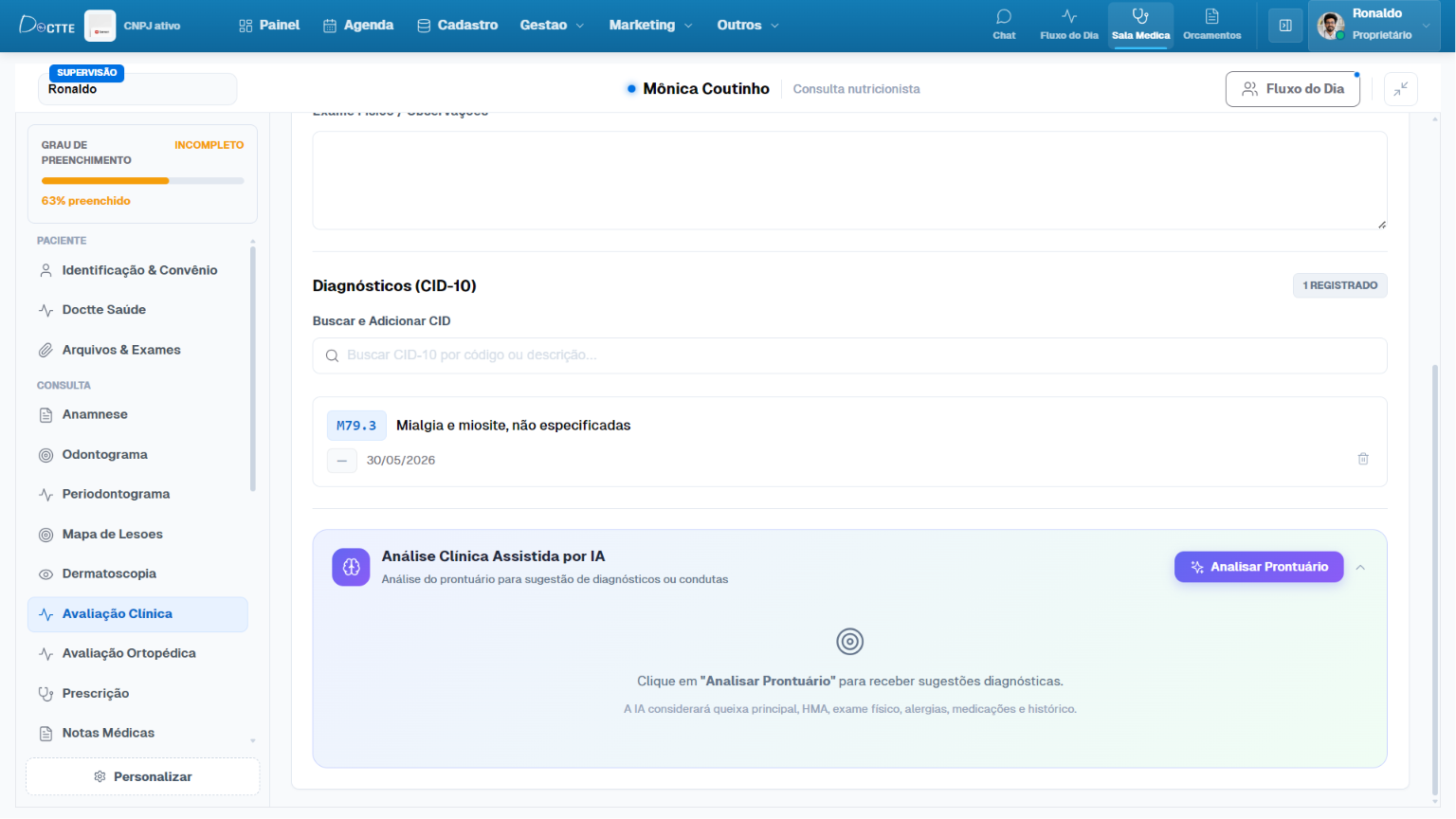Click the dash button beside 30/05/2026
This screenshot has height=819, width=1456.
point(342,461)
